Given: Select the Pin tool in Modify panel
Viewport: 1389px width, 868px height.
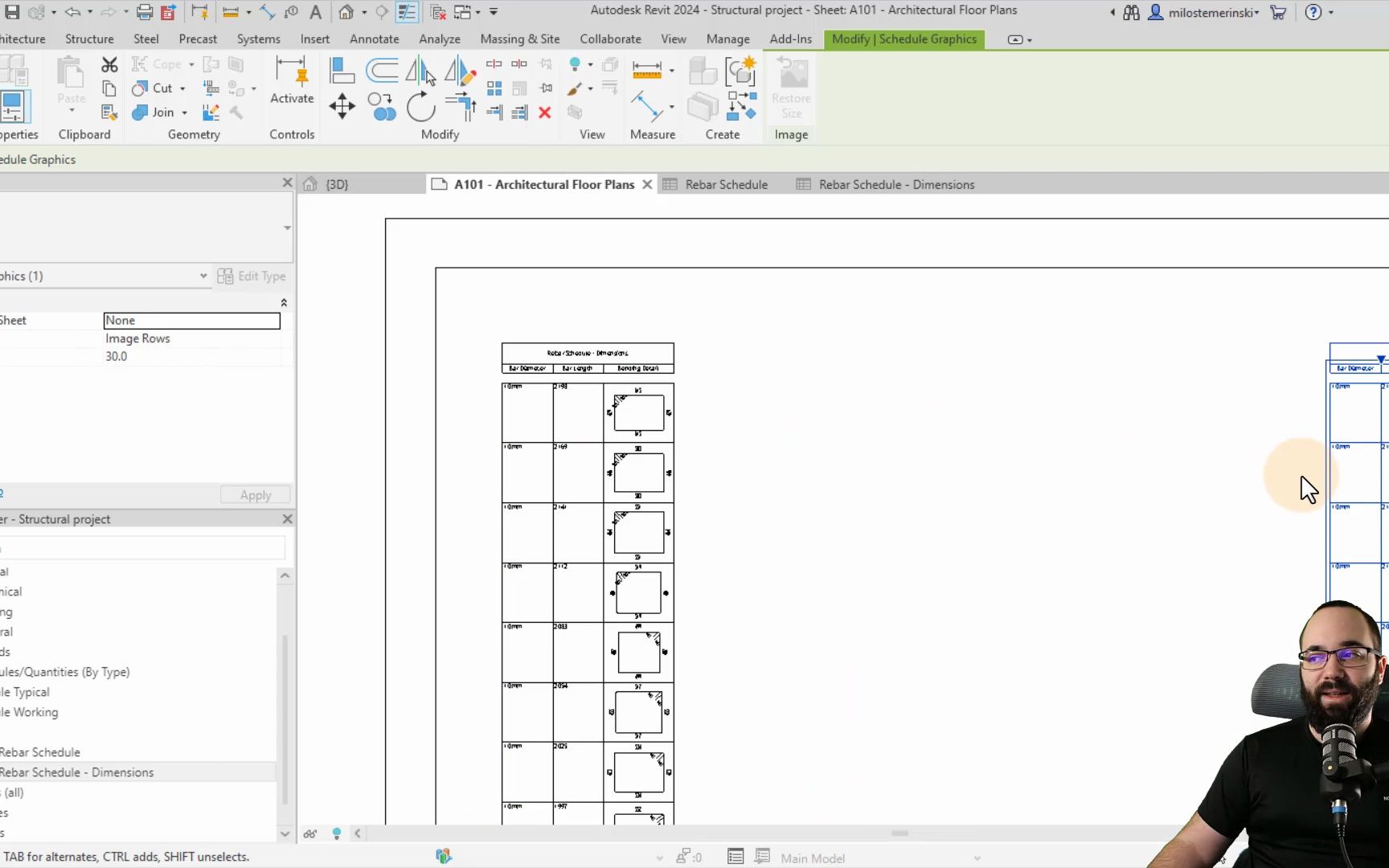Looking at the screenshot, I should [x=547, y=88].
